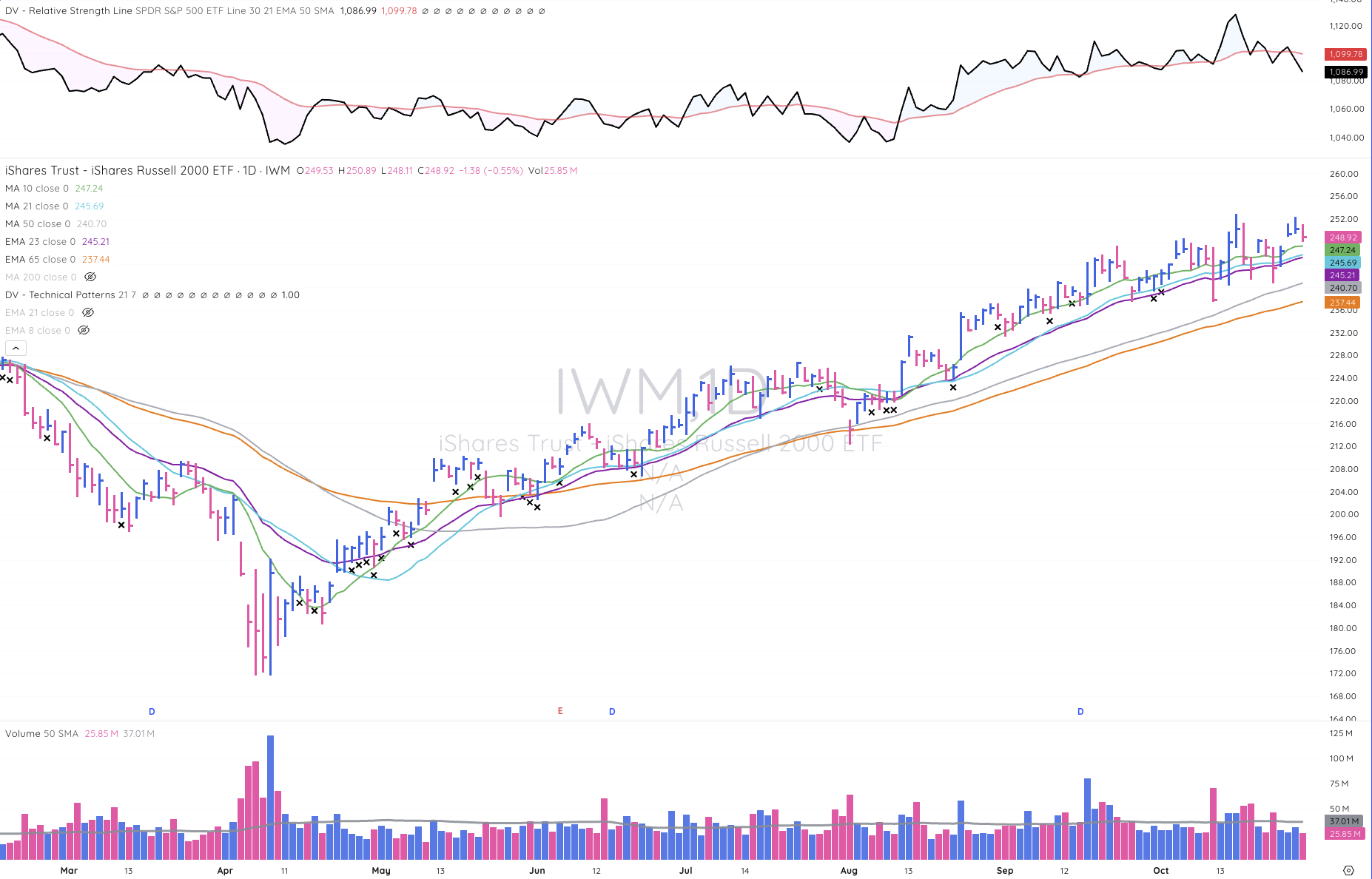The width and height of the screenshot is (1372, 879).
Task: Open chart settings gear at bottom right
Action: tap(1348, 870)
